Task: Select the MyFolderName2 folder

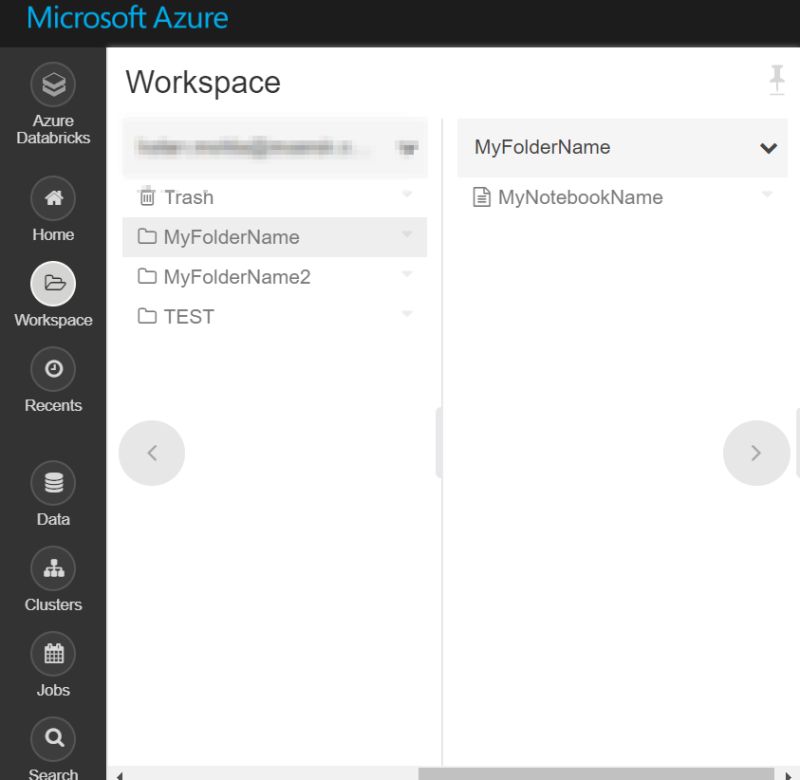Action: 274,277
